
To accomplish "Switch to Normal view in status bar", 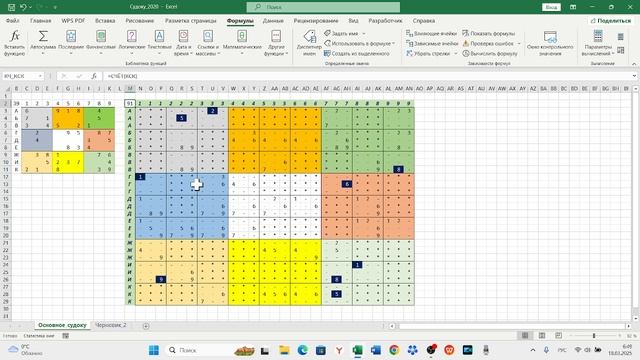I will pos(525,336).
